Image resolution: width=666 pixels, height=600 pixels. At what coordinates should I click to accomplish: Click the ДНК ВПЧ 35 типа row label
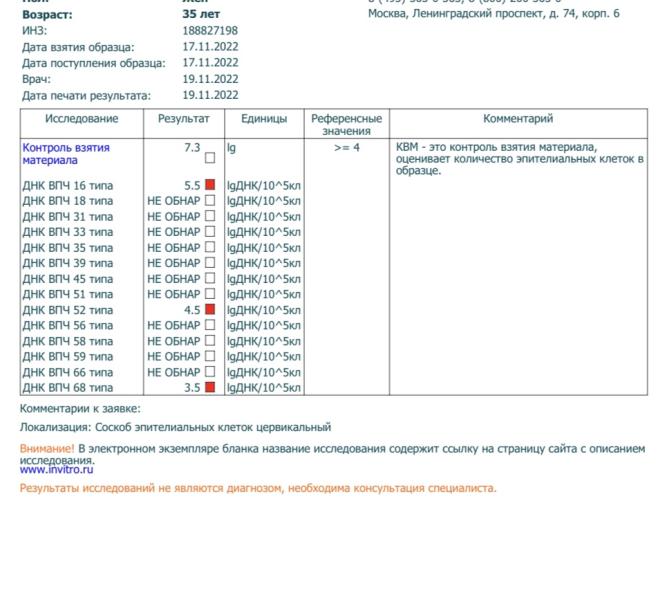click(x=68, y=248)
